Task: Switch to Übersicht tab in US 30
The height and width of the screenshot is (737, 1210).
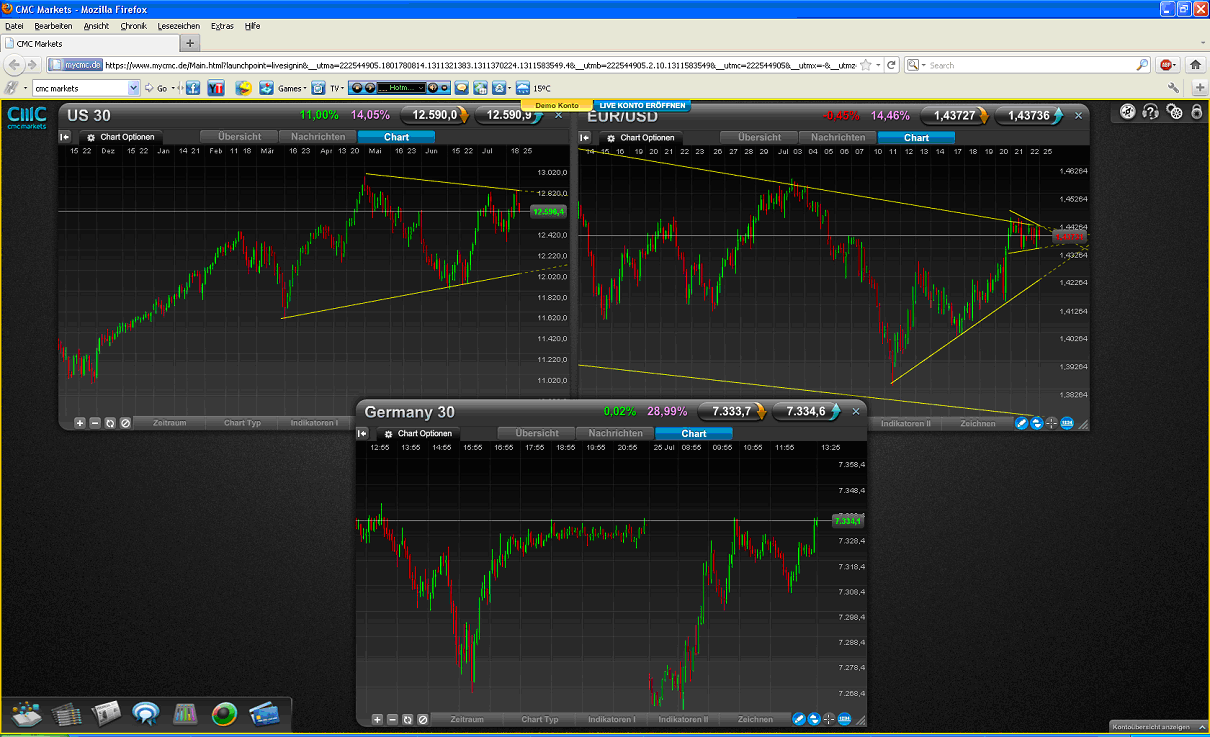Action: click(x=239, y=137)
